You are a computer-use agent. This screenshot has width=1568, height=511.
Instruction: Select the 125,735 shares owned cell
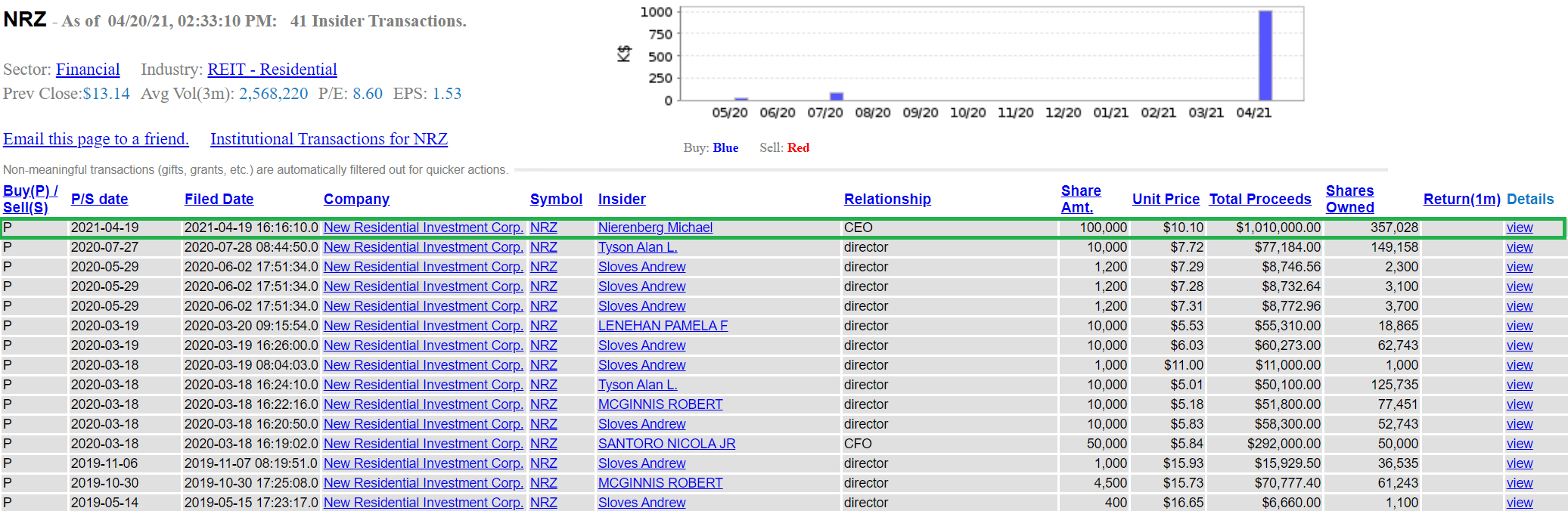click(1371, 385)
